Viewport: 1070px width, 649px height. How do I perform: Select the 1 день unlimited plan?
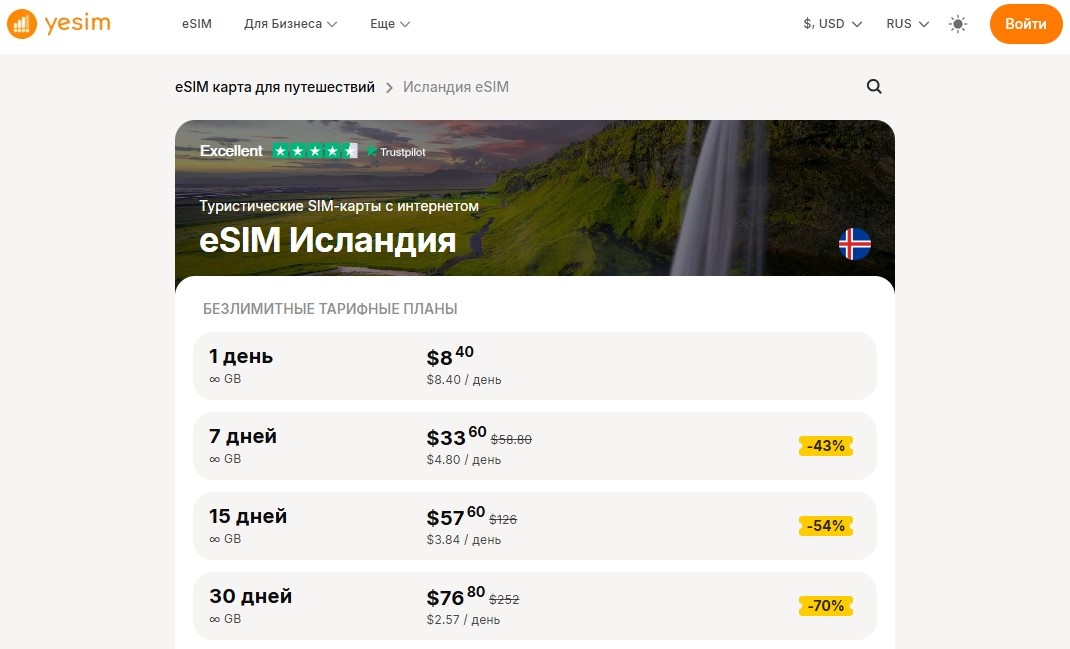[535, 366]
